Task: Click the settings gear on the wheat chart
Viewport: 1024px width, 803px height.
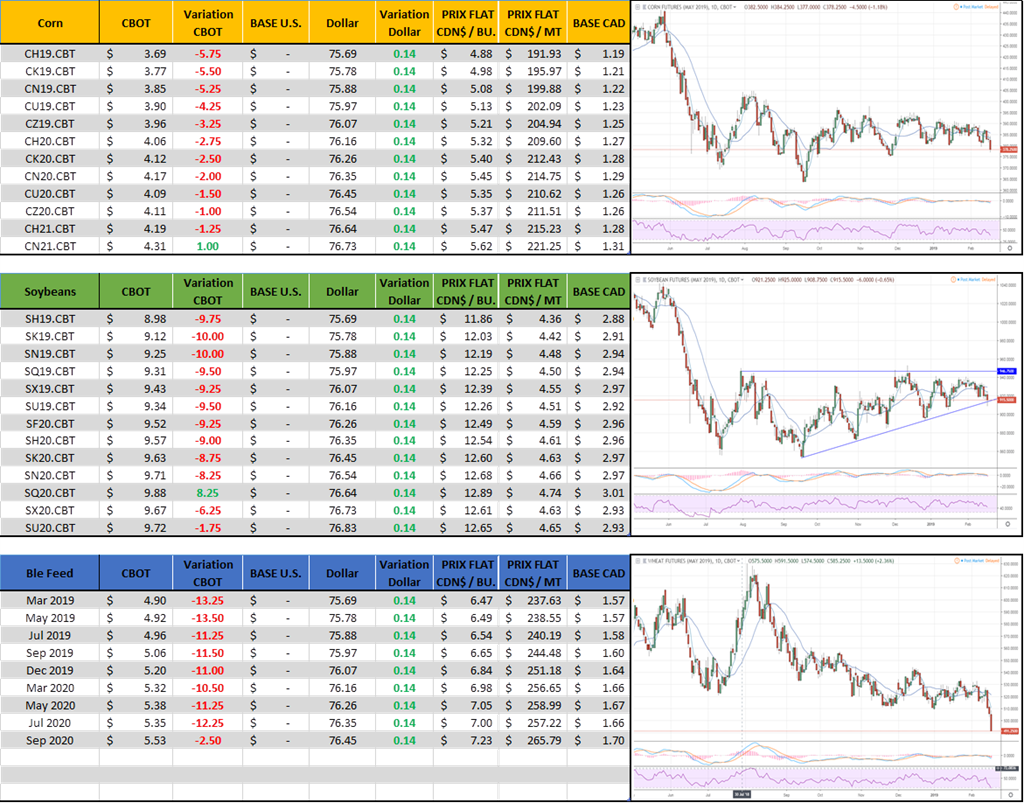Action: click(x=1009, y=795)
